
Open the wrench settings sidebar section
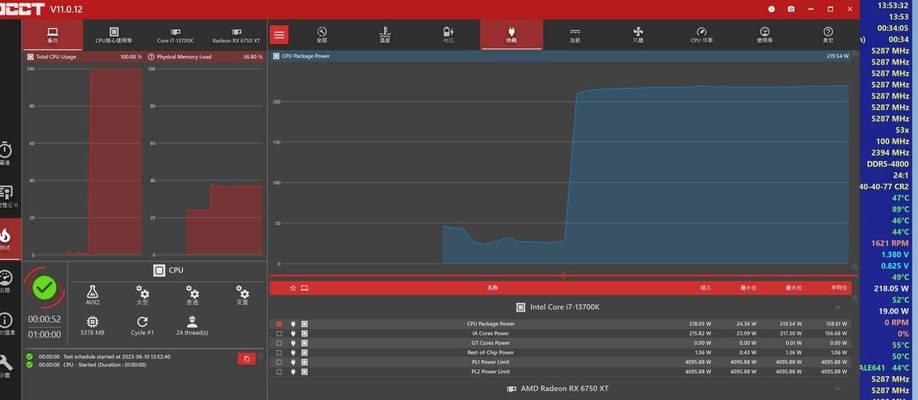(x=5, y=365)
